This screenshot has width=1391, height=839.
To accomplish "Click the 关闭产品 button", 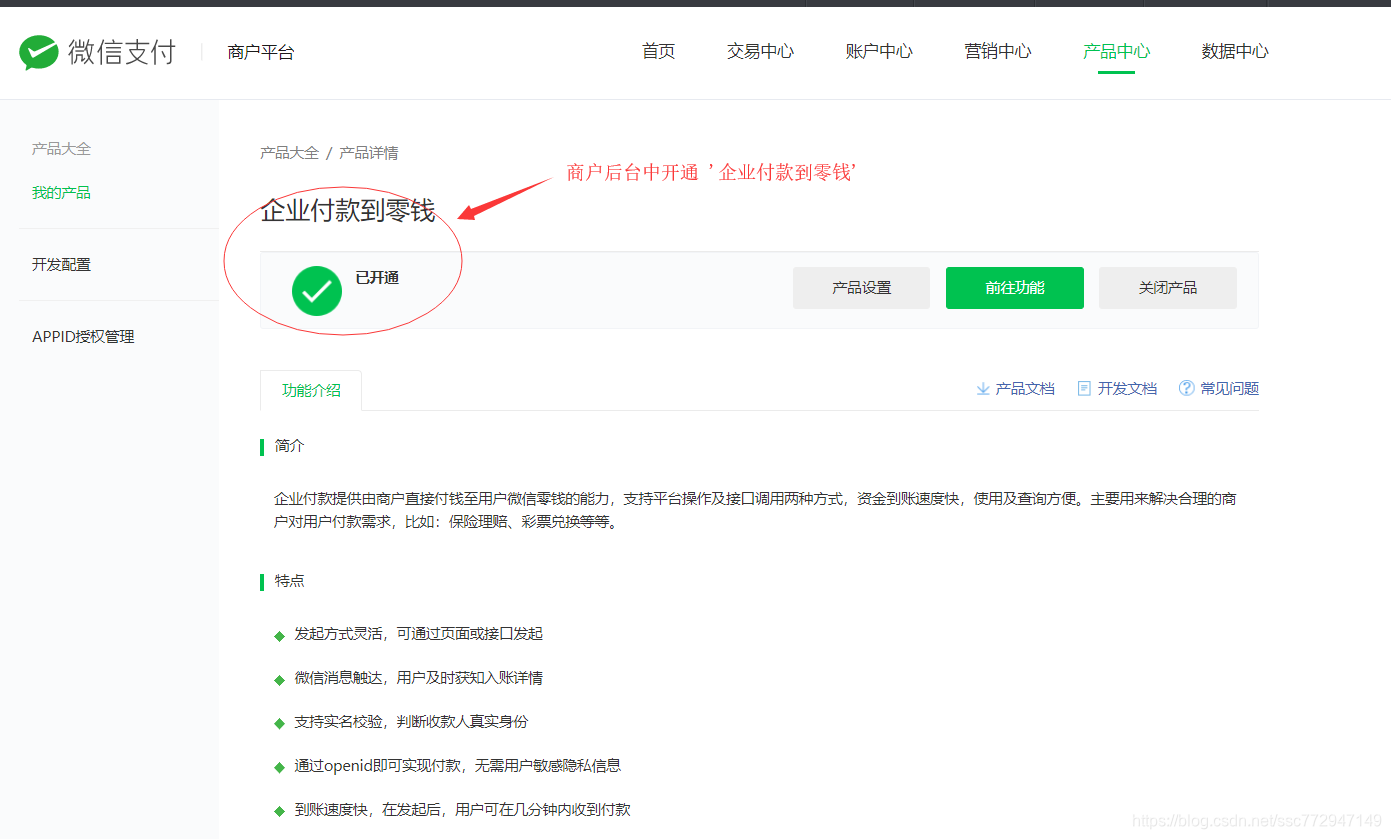I will (1168, 288).
